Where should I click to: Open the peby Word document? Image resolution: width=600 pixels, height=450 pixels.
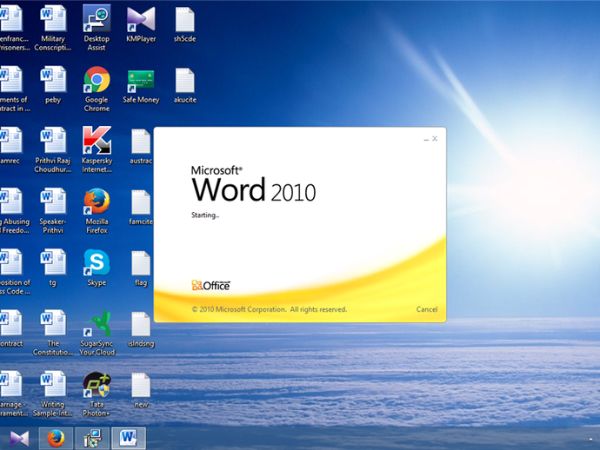(x=53, y=85)
